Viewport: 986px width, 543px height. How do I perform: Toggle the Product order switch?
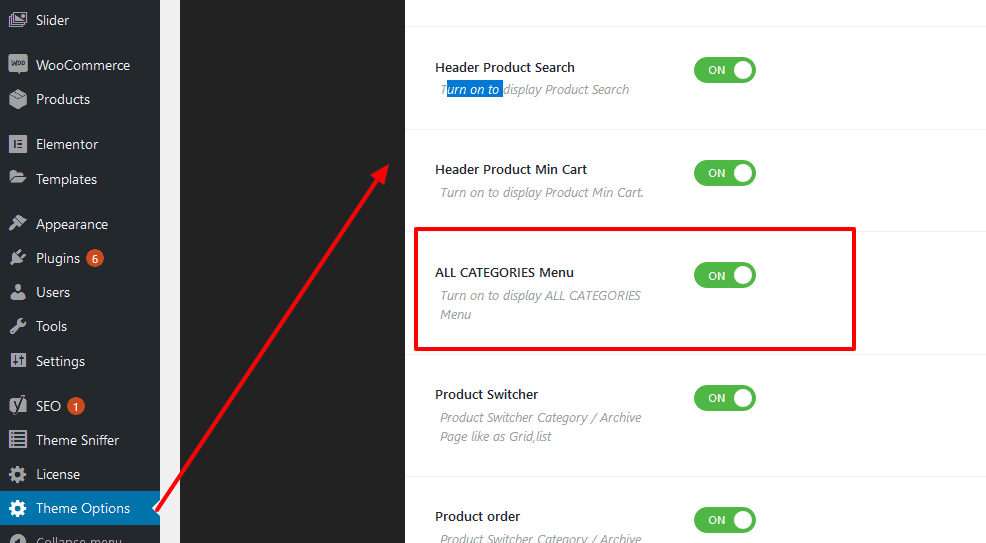coord(724,520)
